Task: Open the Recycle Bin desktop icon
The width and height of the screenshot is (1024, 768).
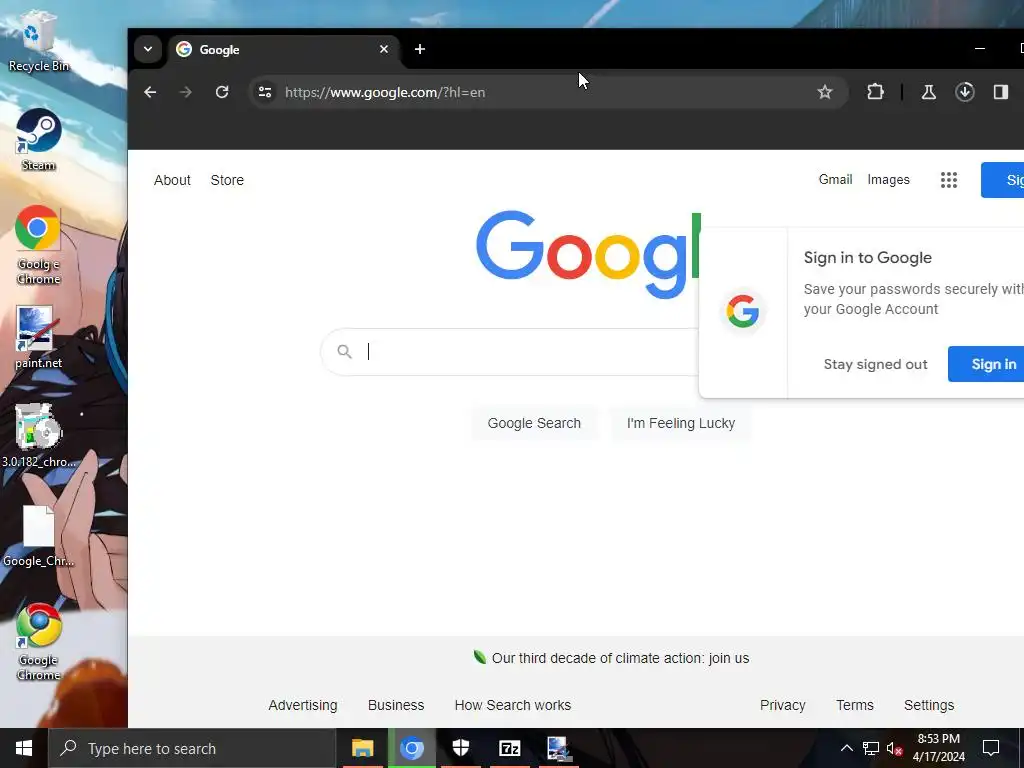Action: pos(38,40)
